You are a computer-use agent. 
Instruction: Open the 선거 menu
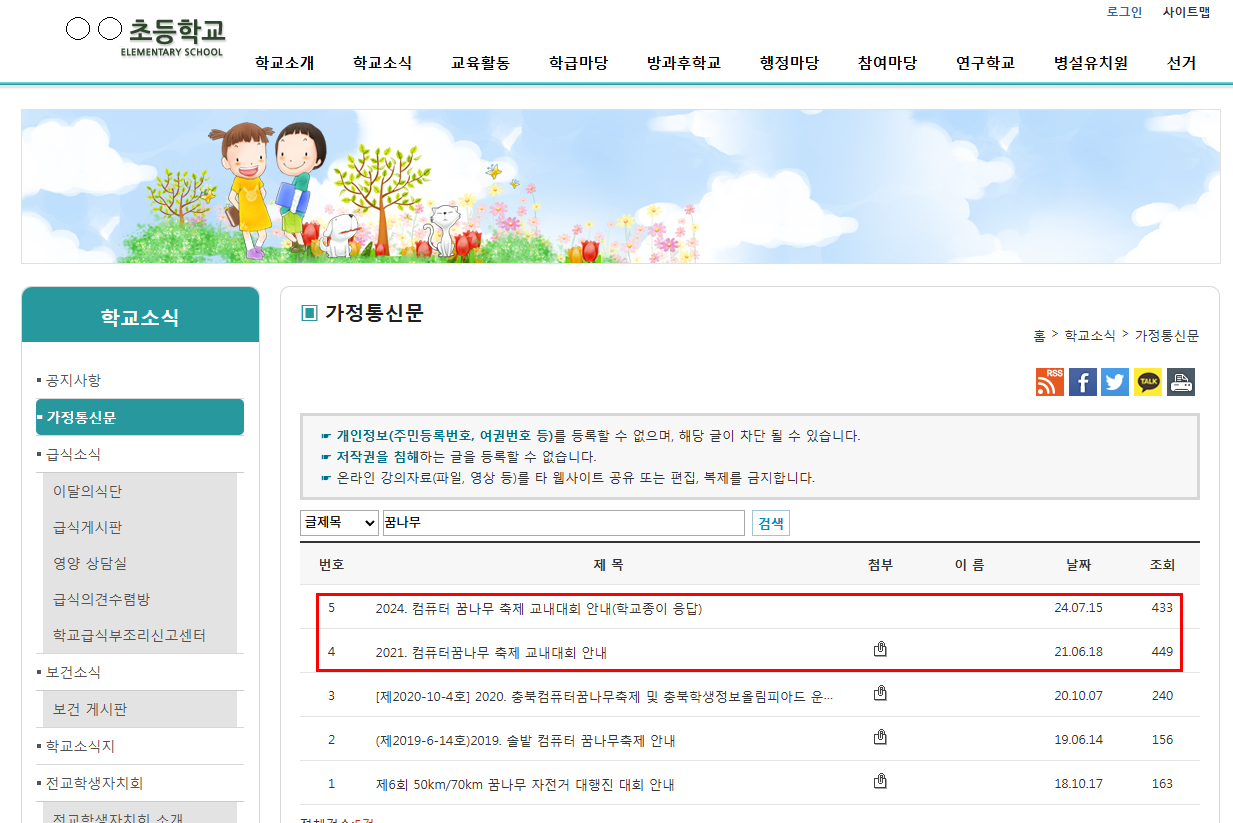1181,63
